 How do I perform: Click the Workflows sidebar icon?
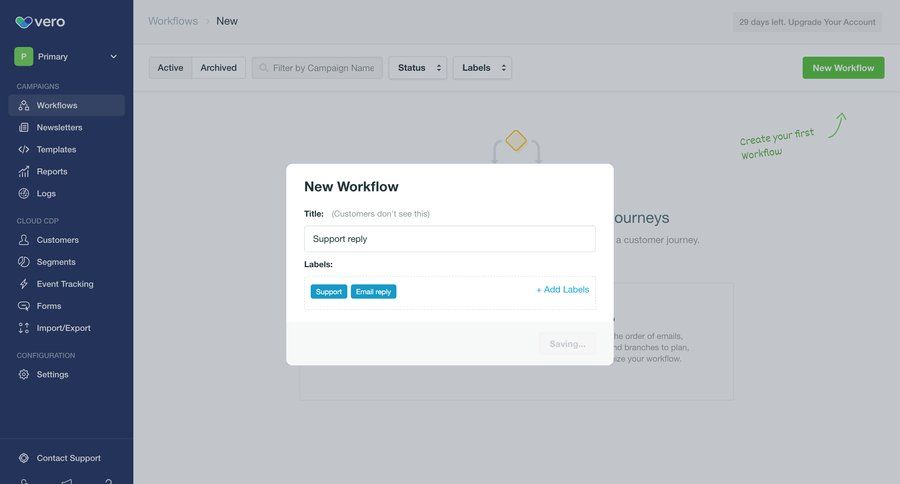point(24,105)
